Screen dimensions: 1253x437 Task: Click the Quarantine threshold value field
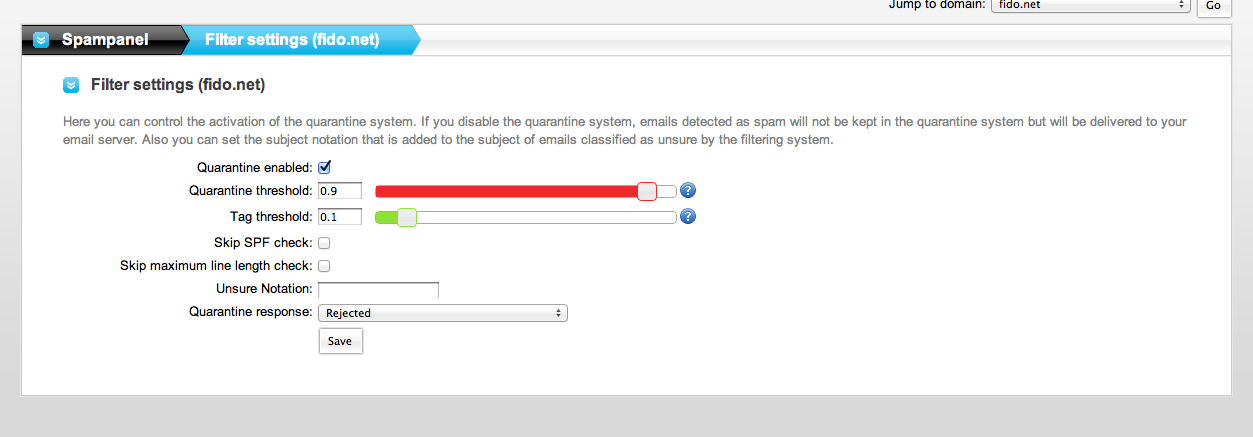coord(339,191)
